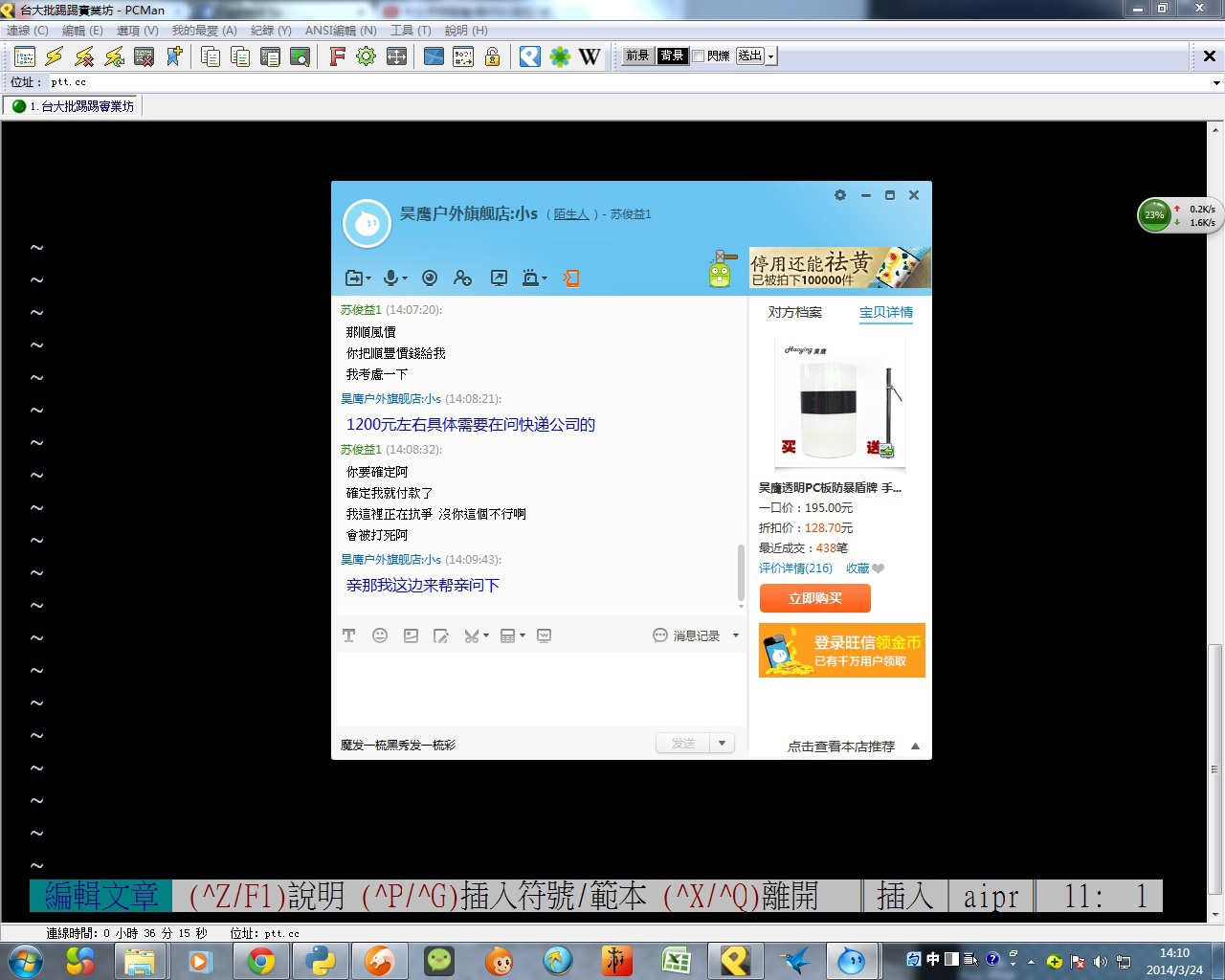Switch to the 对方档案 tab
The height and width of the screenshot is (980, 1225).
[x=795, y=312]
